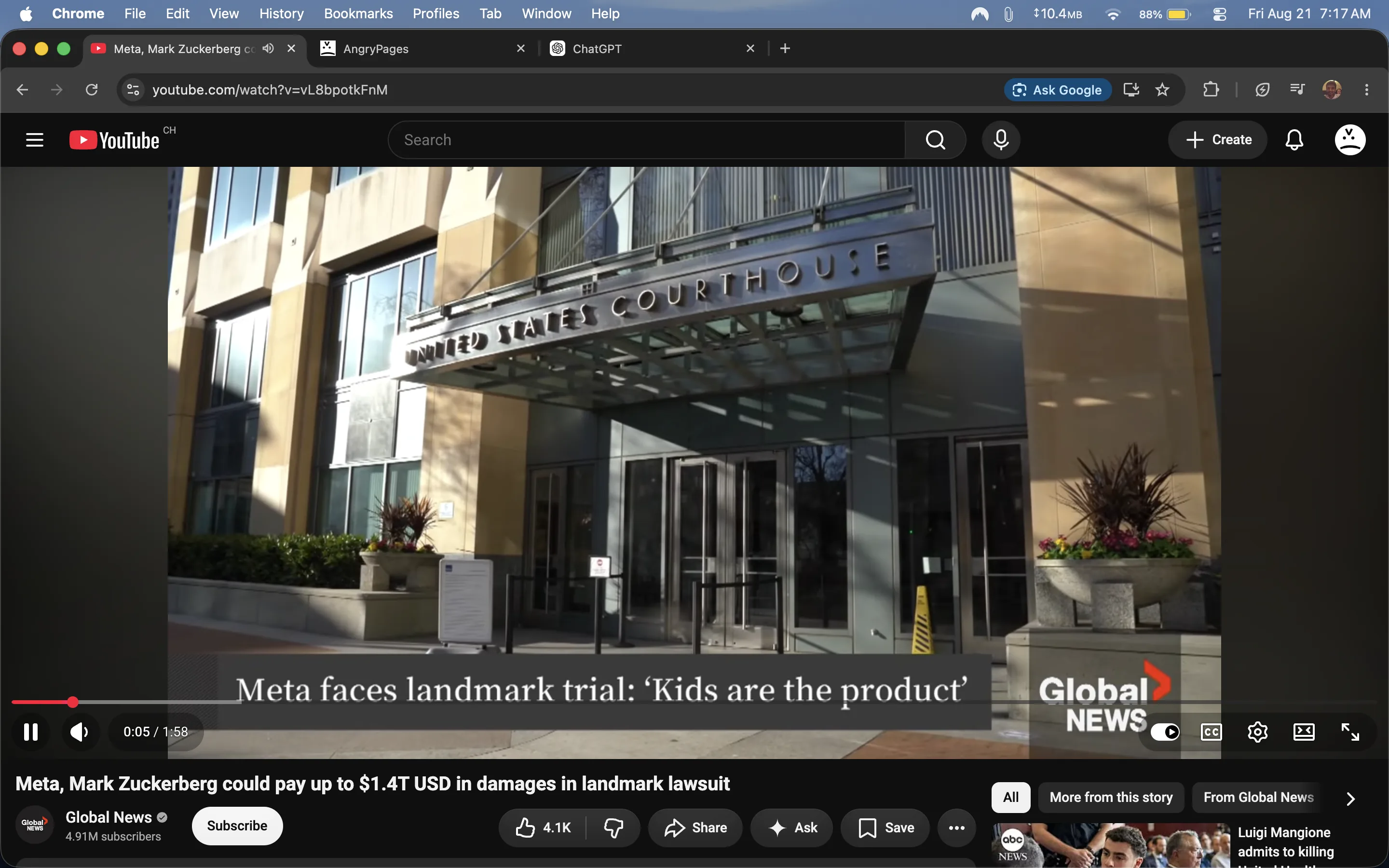Search with your voice microphone icon

click(1001, 139)
